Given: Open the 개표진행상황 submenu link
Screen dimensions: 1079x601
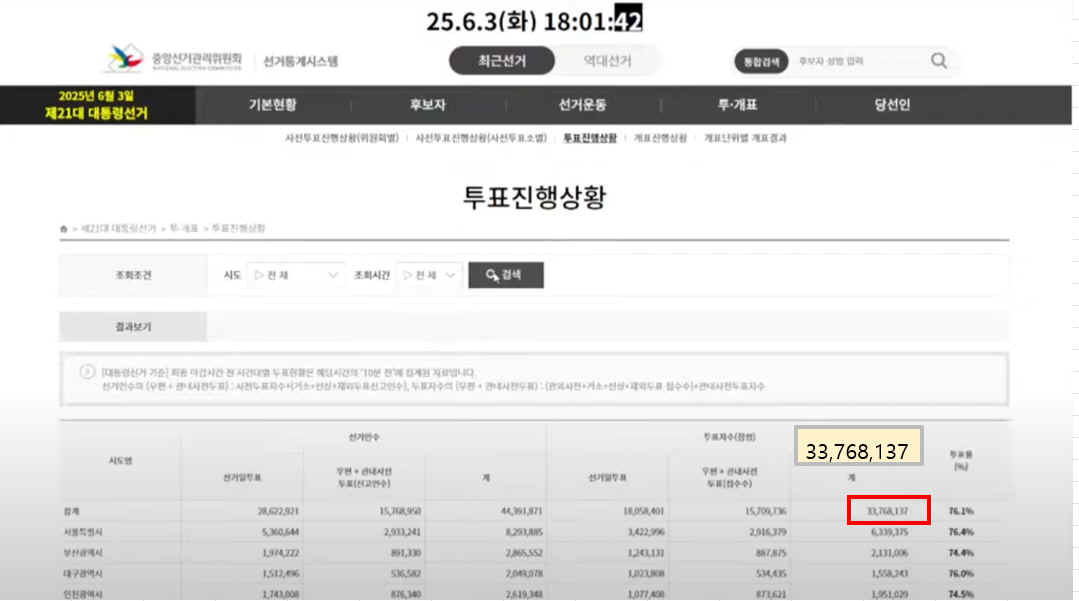Looking at the screenshot, I should point(660,138).
